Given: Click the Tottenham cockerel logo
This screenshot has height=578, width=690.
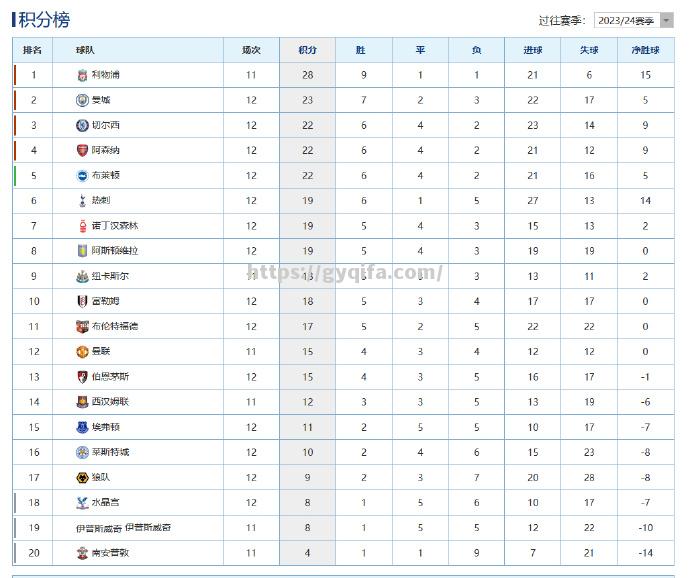Looking at the screenshot, I should (x=82, y=201).
